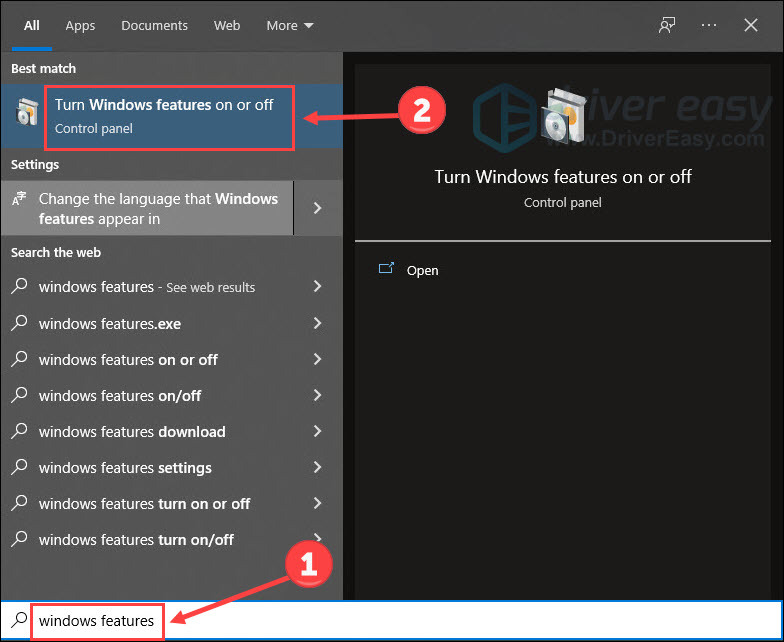Expand the More dropdown in the filter tabs

(290, 26)
